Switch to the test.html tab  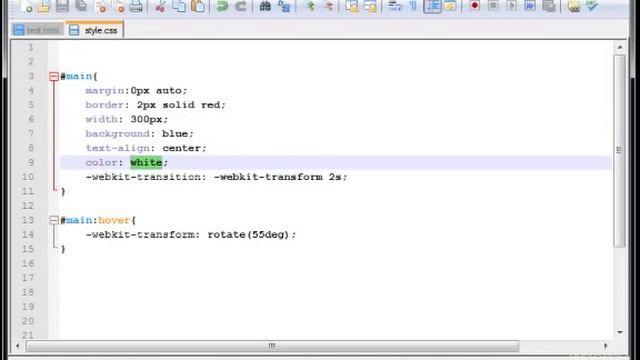(x=38, y=30)
